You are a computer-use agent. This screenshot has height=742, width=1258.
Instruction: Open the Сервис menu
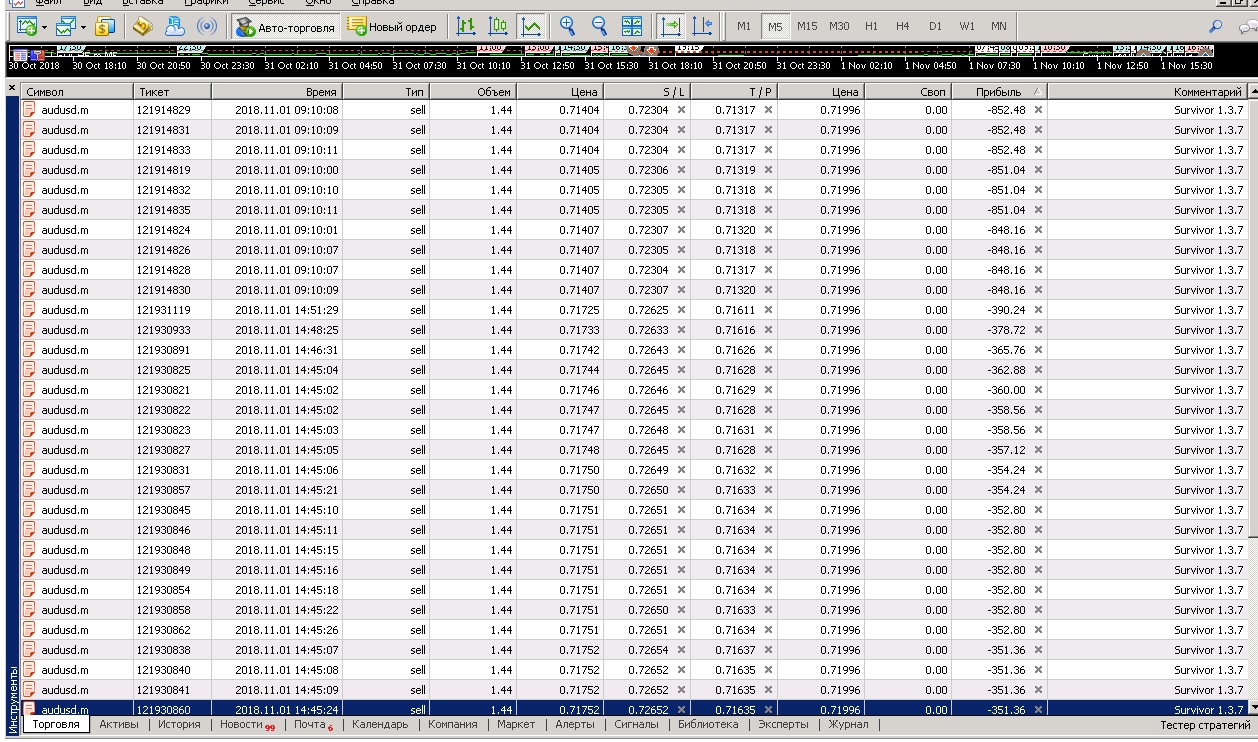tap(265, 3)
